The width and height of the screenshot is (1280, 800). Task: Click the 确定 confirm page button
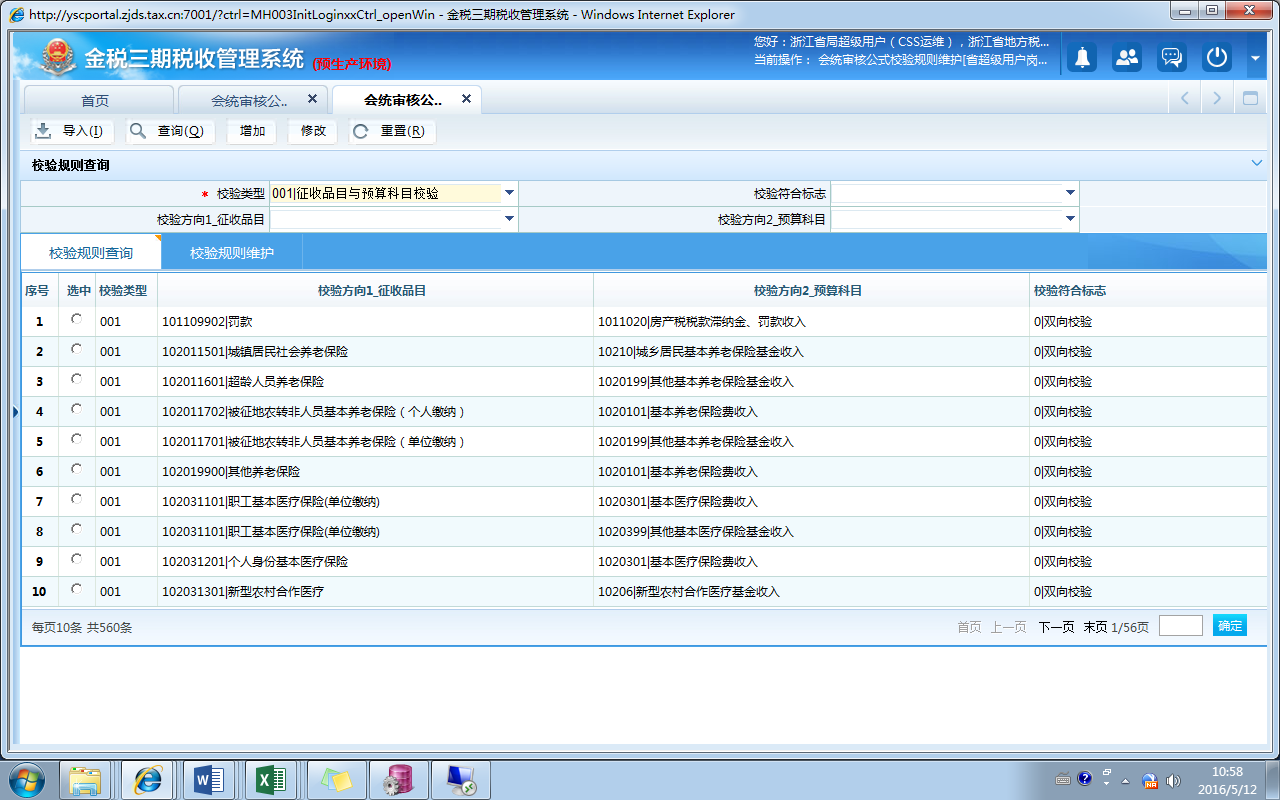point(1230,625)
